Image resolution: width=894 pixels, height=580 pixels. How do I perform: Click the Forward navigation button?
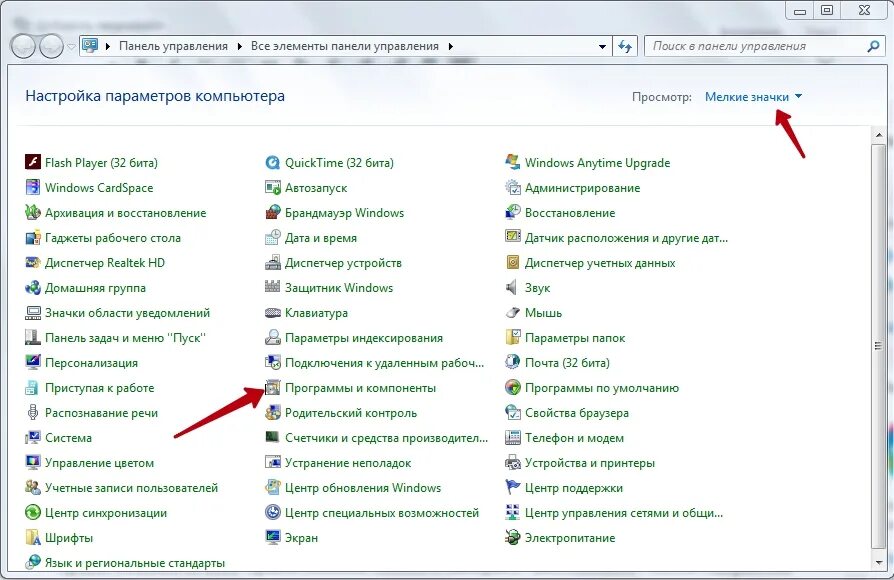(51, 46)
